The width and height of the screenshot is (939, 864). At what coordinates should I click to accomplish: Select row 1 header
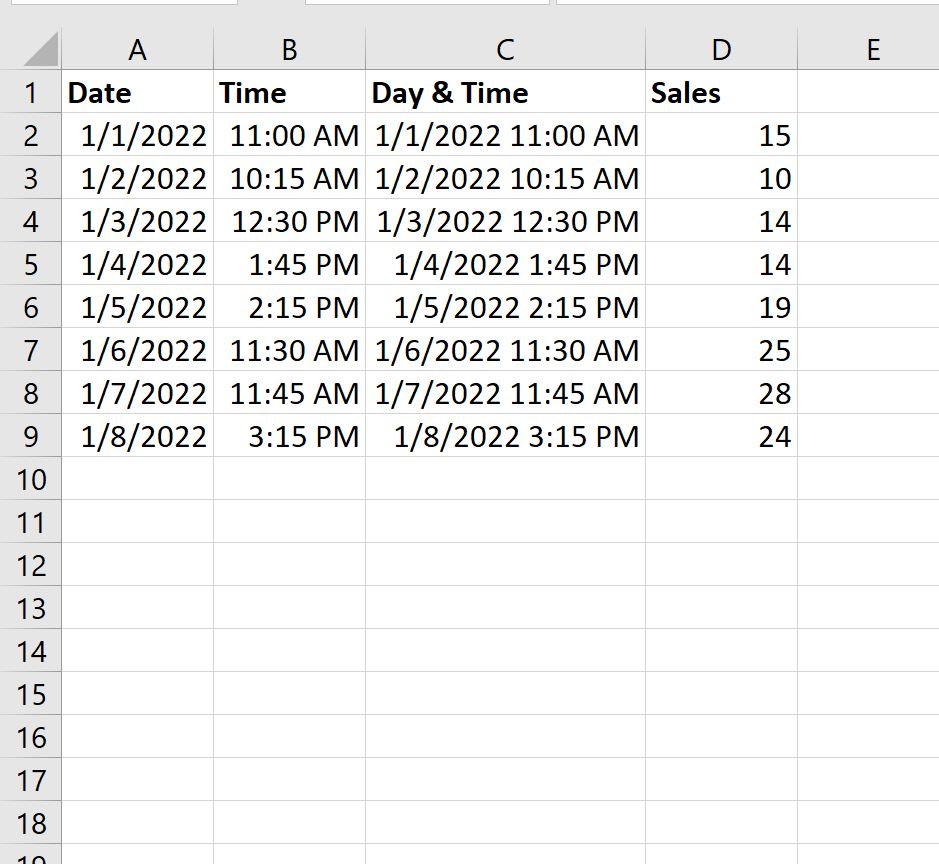point(31,92)
